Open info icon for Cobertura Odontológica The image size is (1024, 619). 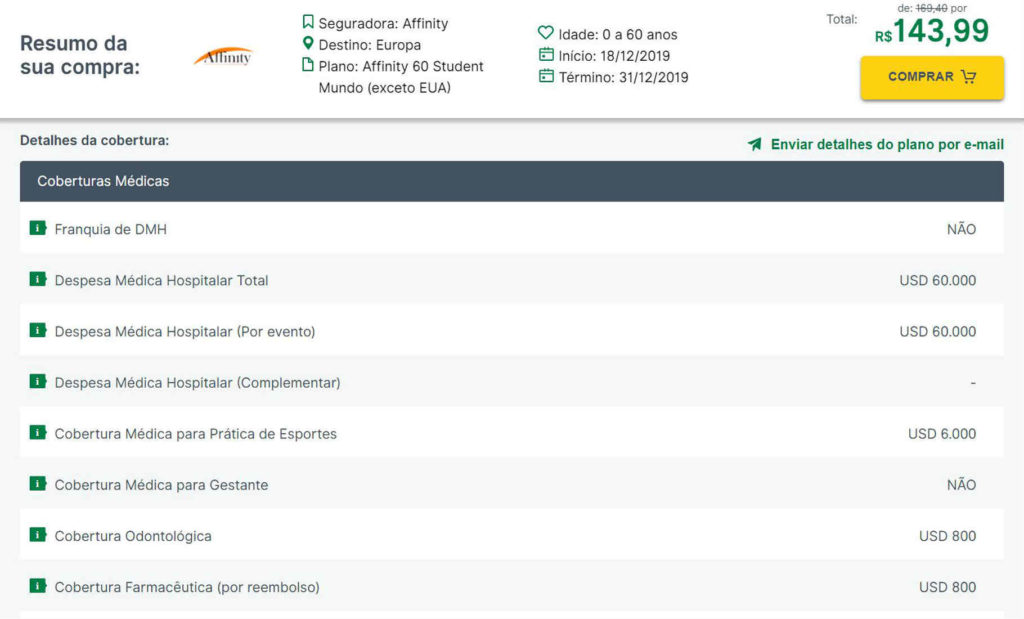point(38,534)
